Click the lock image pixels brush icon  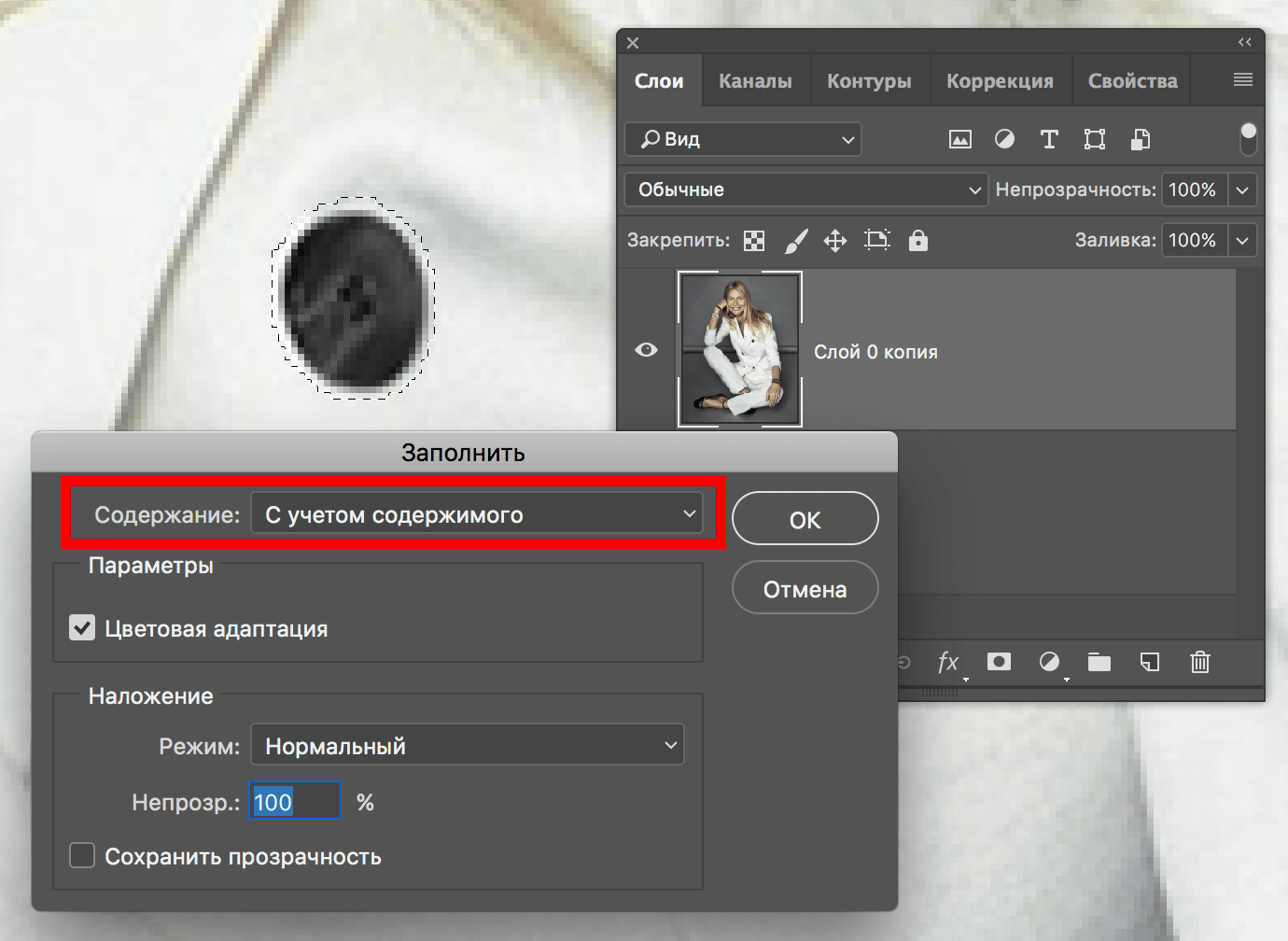795,241
